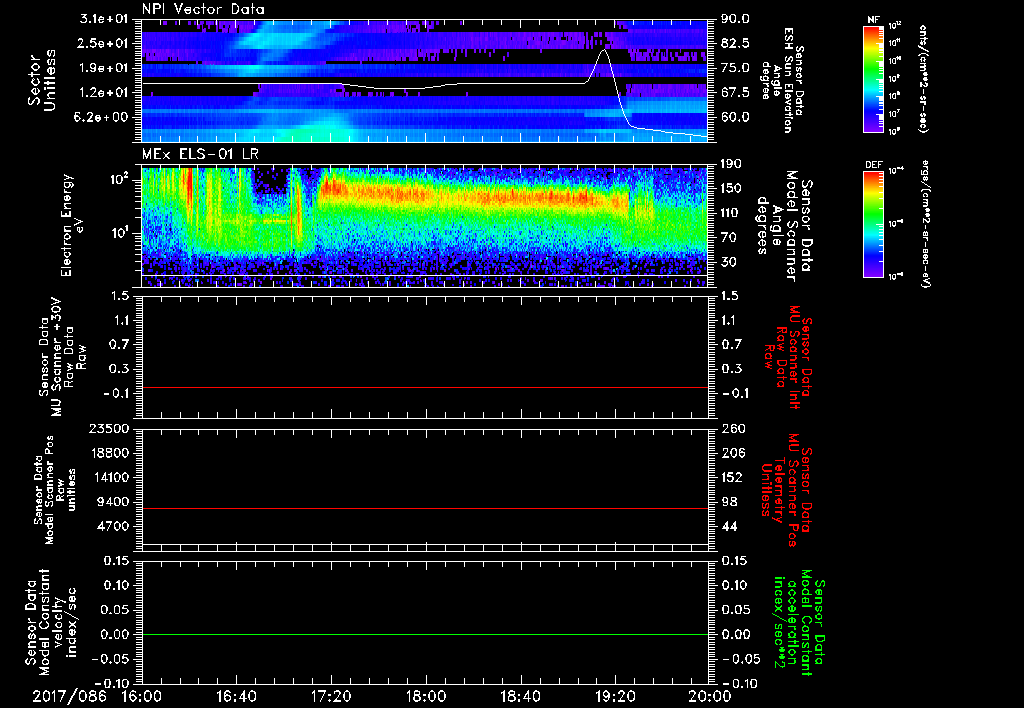
Task: Click the gray line in MU Scanner +30V panel
Action: (x=425, y=387)
